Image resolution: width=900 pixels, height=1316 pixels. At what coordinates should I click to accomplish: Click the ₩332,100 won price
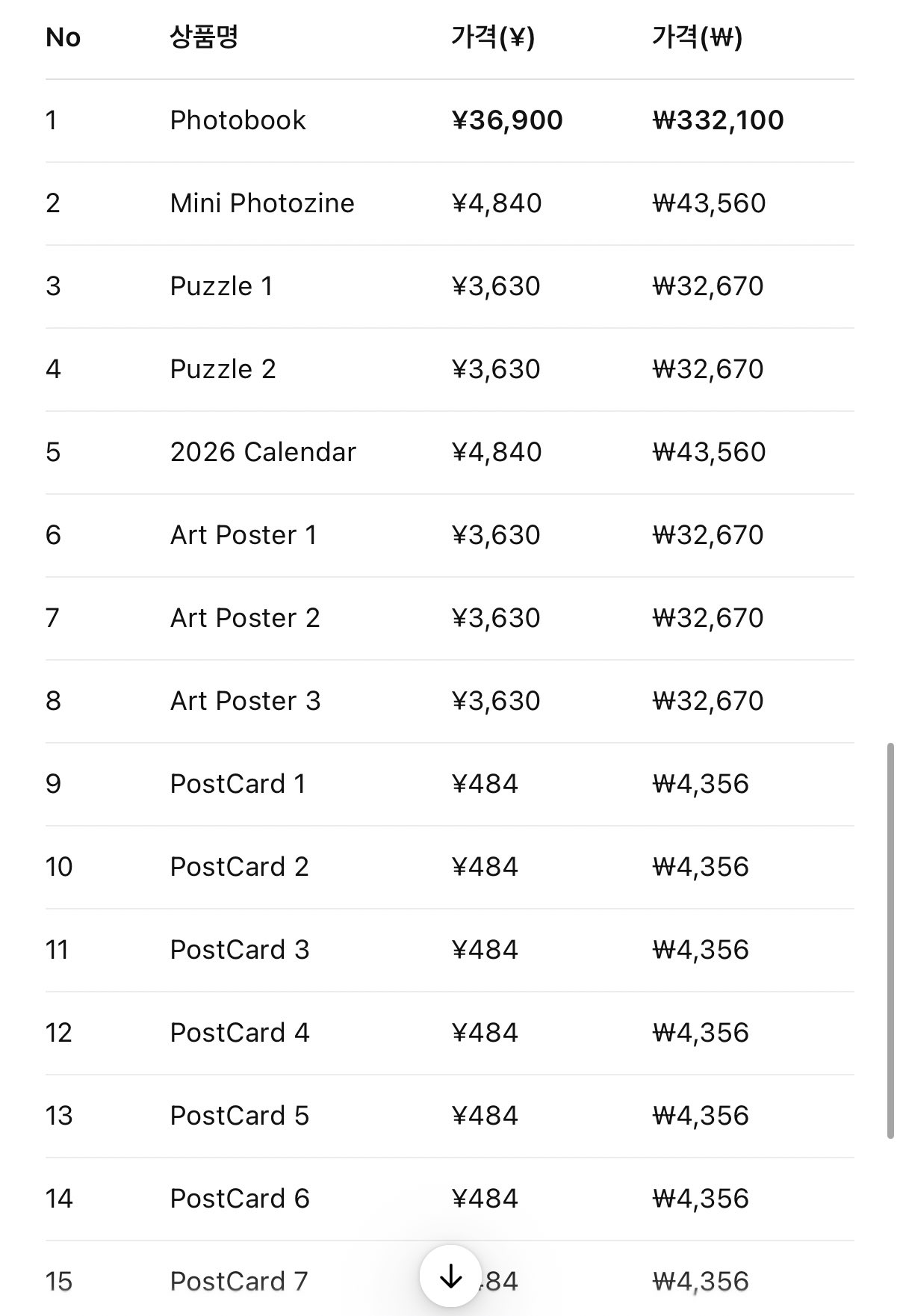(718, 120)
